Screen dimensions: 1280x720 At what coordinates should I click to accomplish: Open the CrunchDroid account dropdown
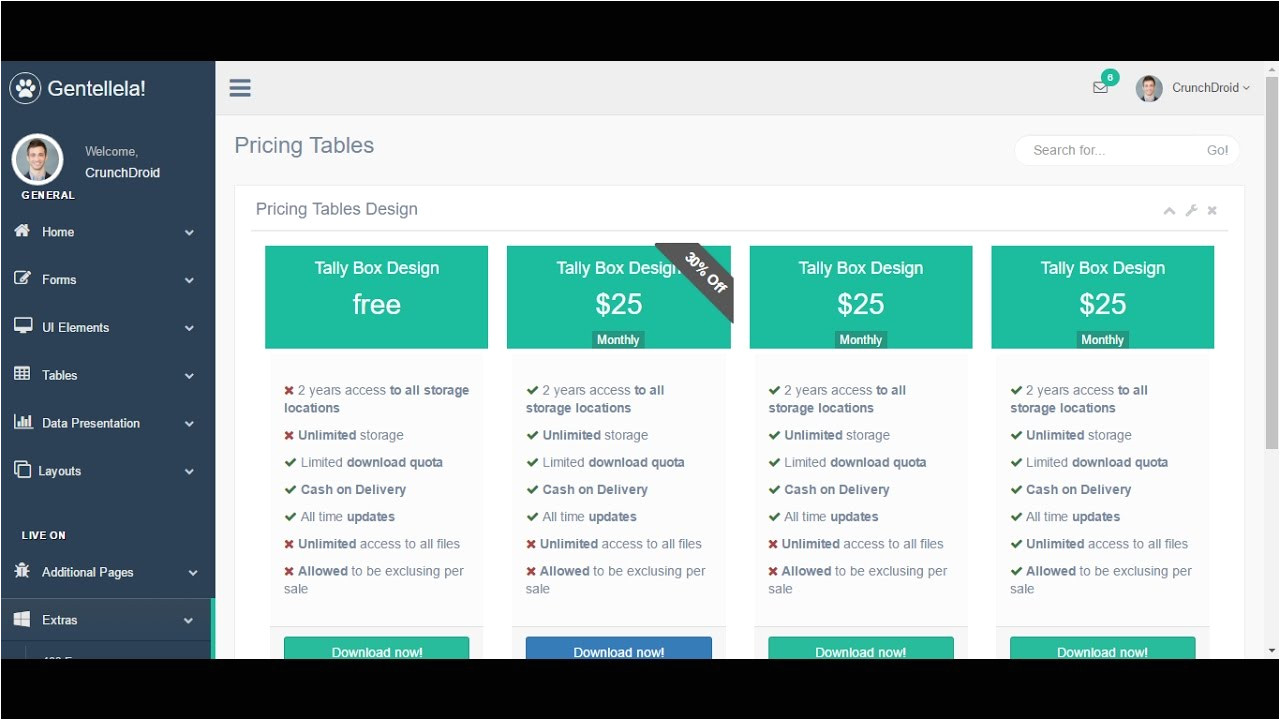click(1197, 88)
